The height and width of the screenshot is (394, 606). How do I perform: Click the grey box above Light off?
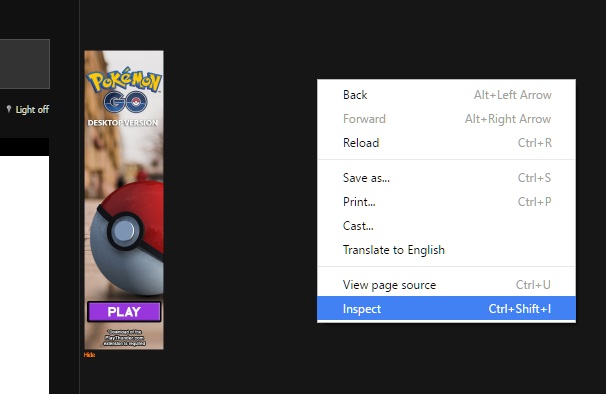click(25, 64)
